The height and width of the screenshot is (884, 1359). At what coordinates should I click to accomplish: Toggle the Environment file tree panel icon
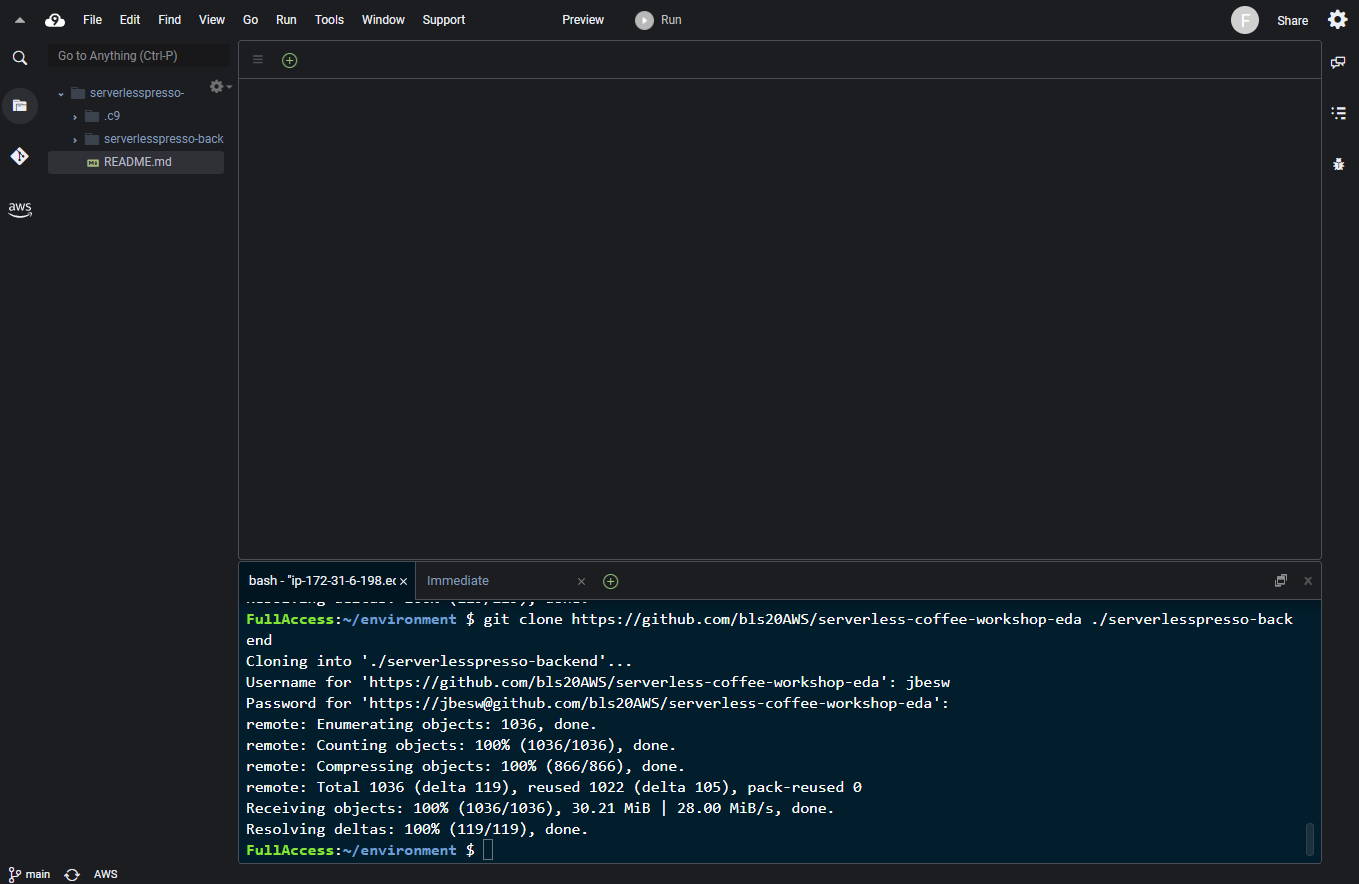(x=20, y=105)
